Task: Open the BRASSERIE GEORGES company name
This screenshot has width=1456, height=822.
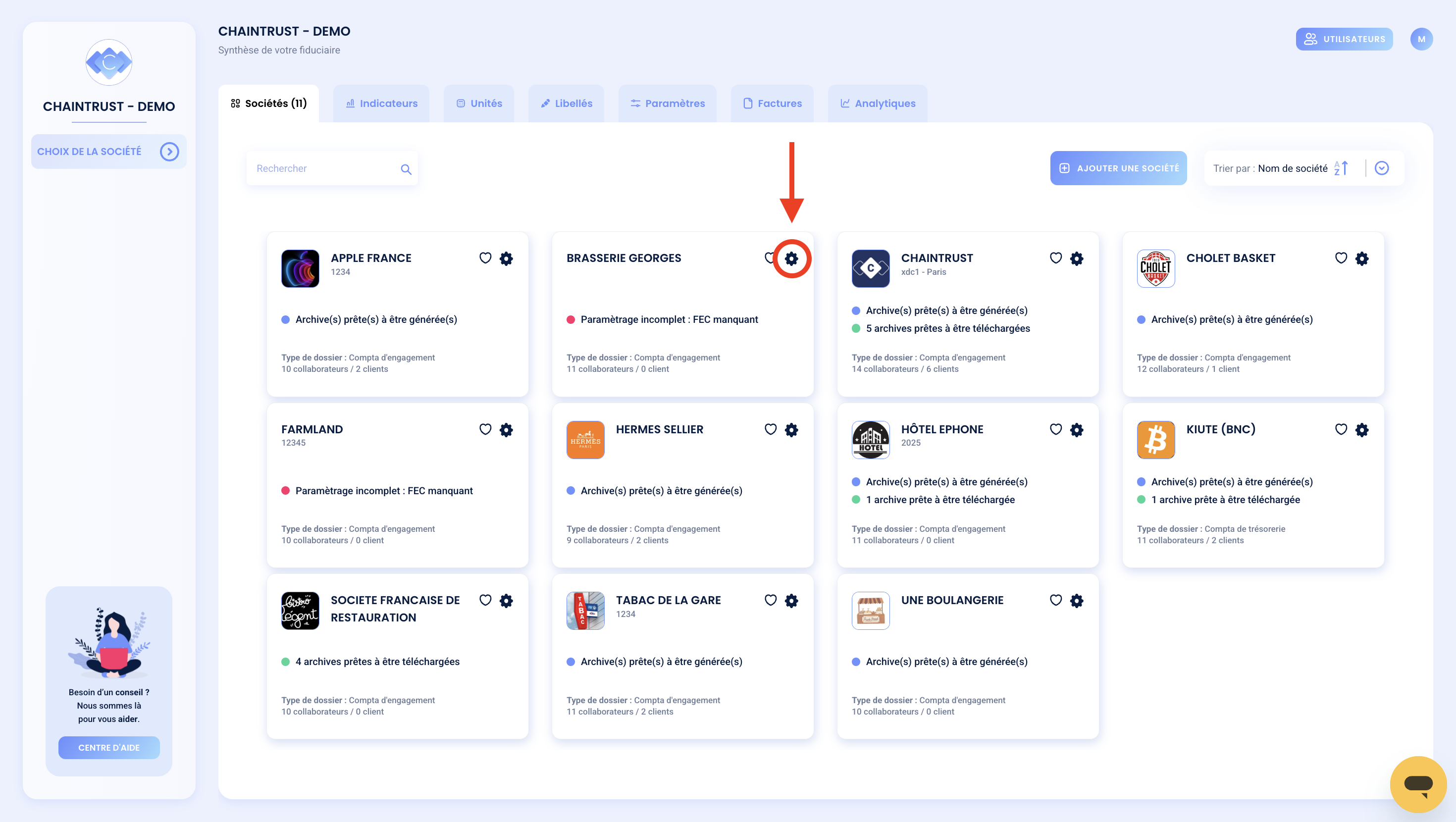Action: click(624, 258)
